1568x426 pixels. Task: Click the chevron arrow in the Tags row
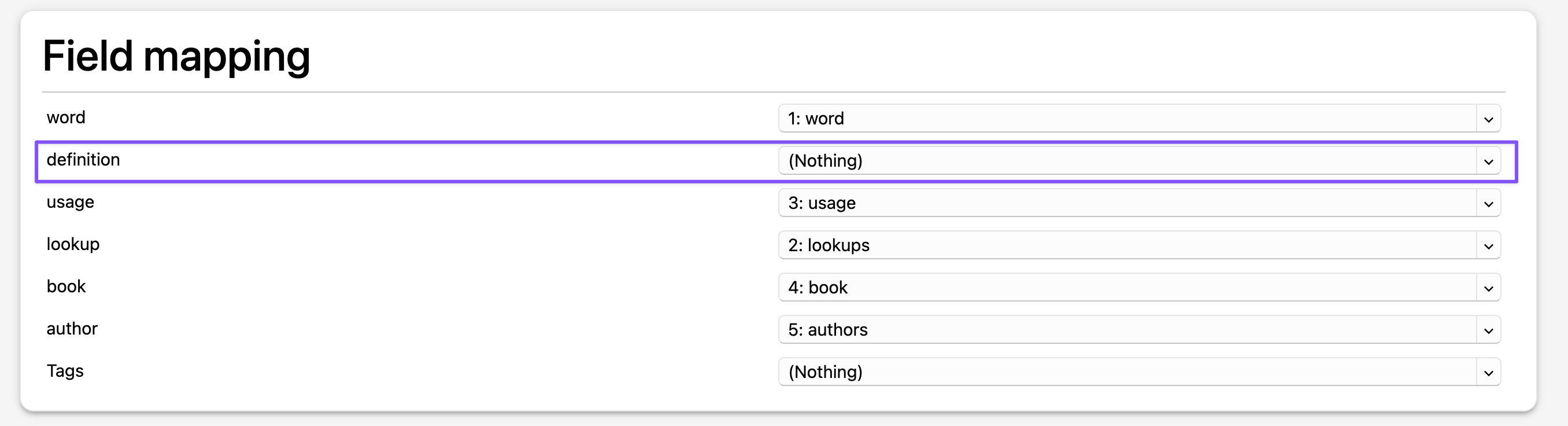1488,372
